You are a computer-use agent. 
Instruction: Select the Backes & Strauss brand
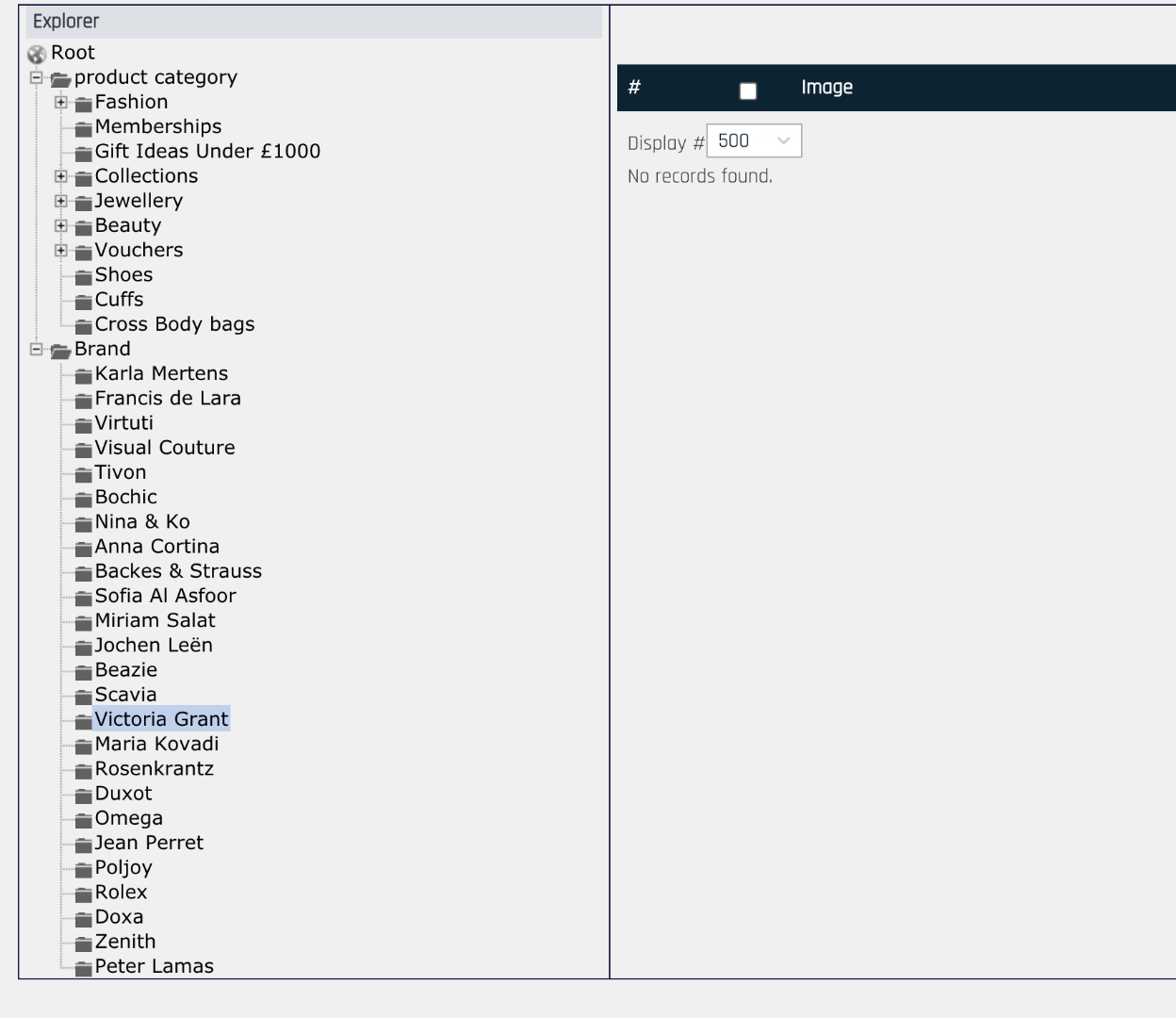178,571
